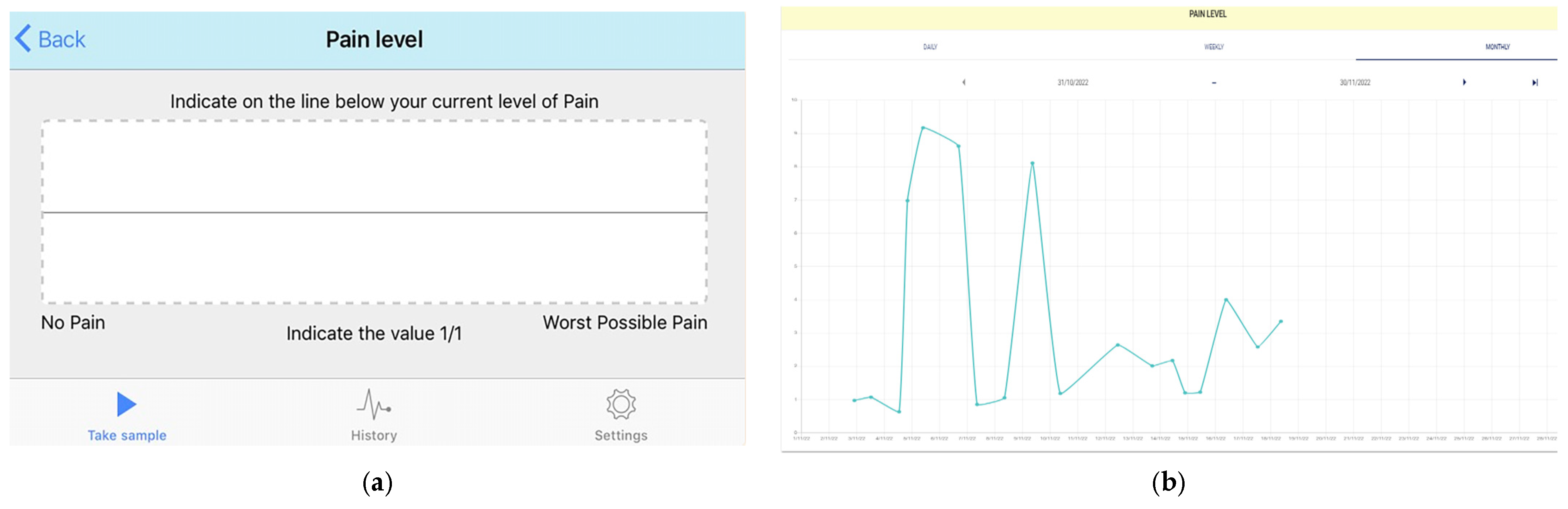This screenshot has width=1568, height=509.
Task: Open History via the pulse icon
Action: [x=373, y=404]
